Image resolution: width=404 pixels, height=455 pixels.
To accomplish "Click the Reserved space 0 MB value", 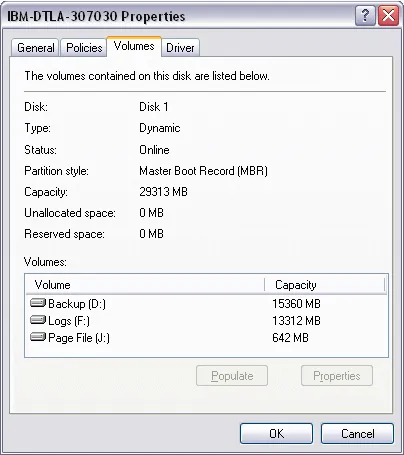I will [151, 234].
